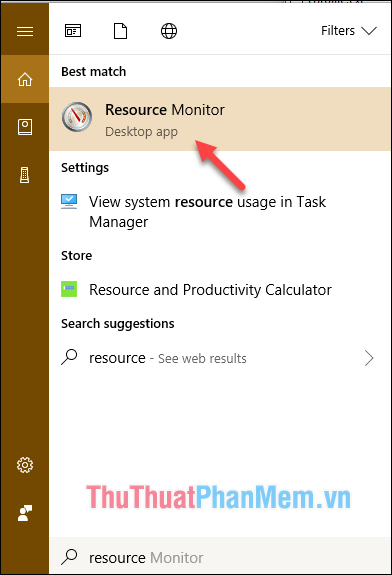392x575 pixels.
Task: Select the resource See web results suggestion
Action: pyautogui.click(x=220, y=358)
